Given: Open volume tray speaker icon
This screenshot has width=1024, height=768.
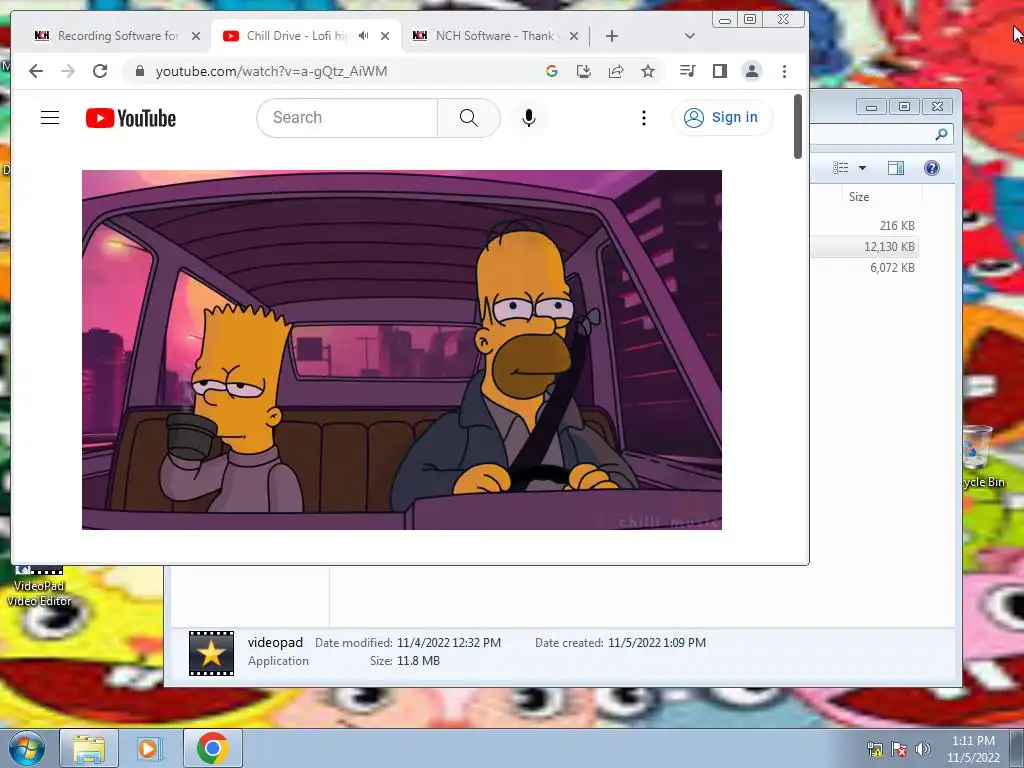Looking at the screenshot, I should tap(922, 749).
